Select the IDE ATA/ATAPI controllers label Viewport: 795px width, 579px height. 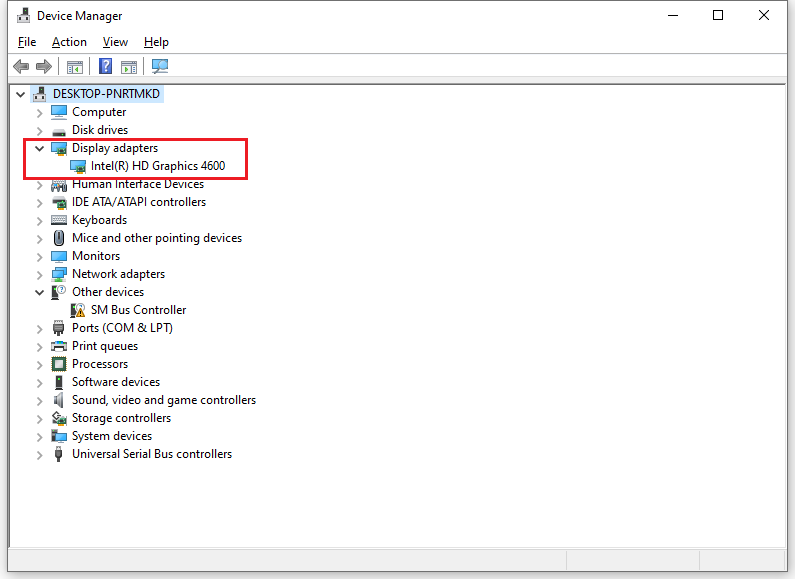(139, 202)
